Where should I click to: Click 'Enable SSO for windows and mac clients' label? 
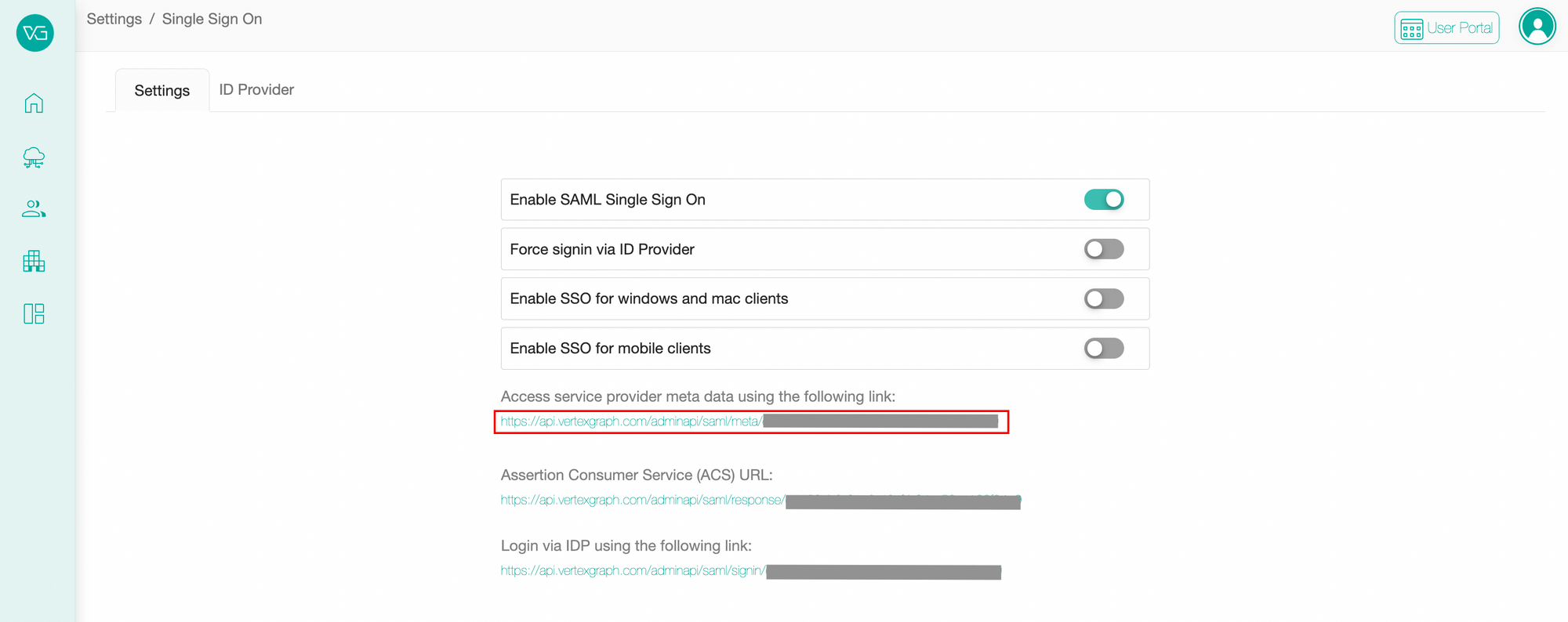pyautogui.click(x=649, y=298)
